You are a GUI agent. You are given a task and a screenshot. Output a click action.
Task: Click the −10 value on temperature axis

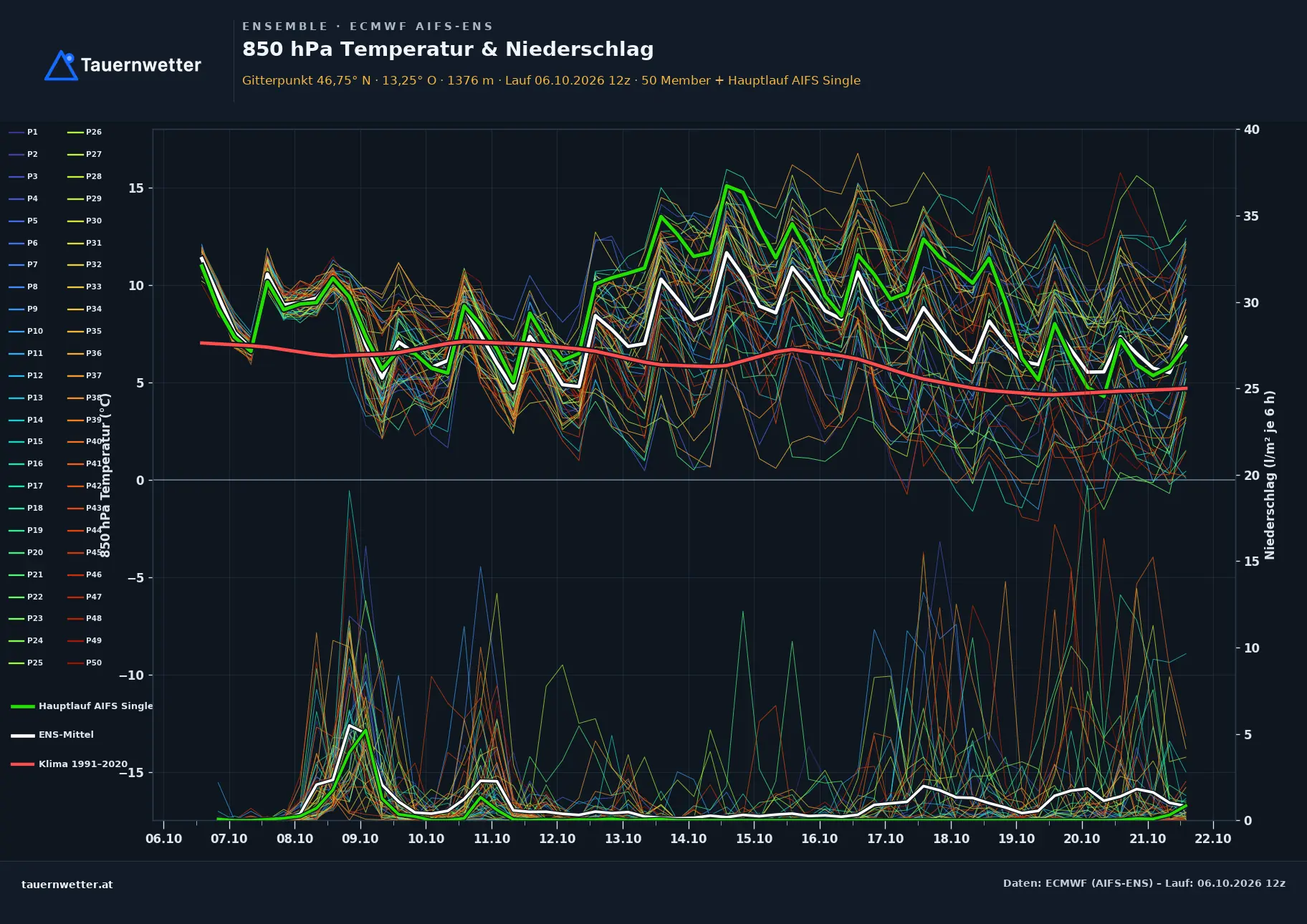(x=131, y=675)
